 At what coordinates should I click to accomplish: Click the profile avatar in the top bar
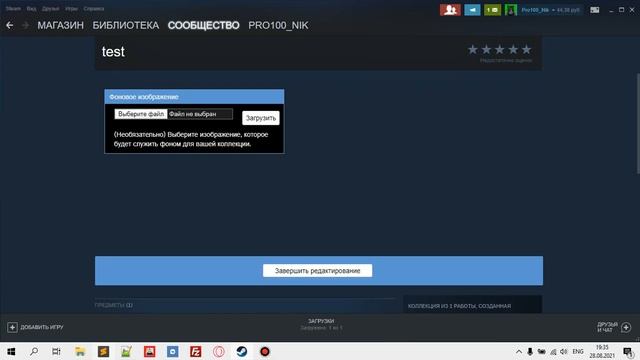[x=511, y=10]
